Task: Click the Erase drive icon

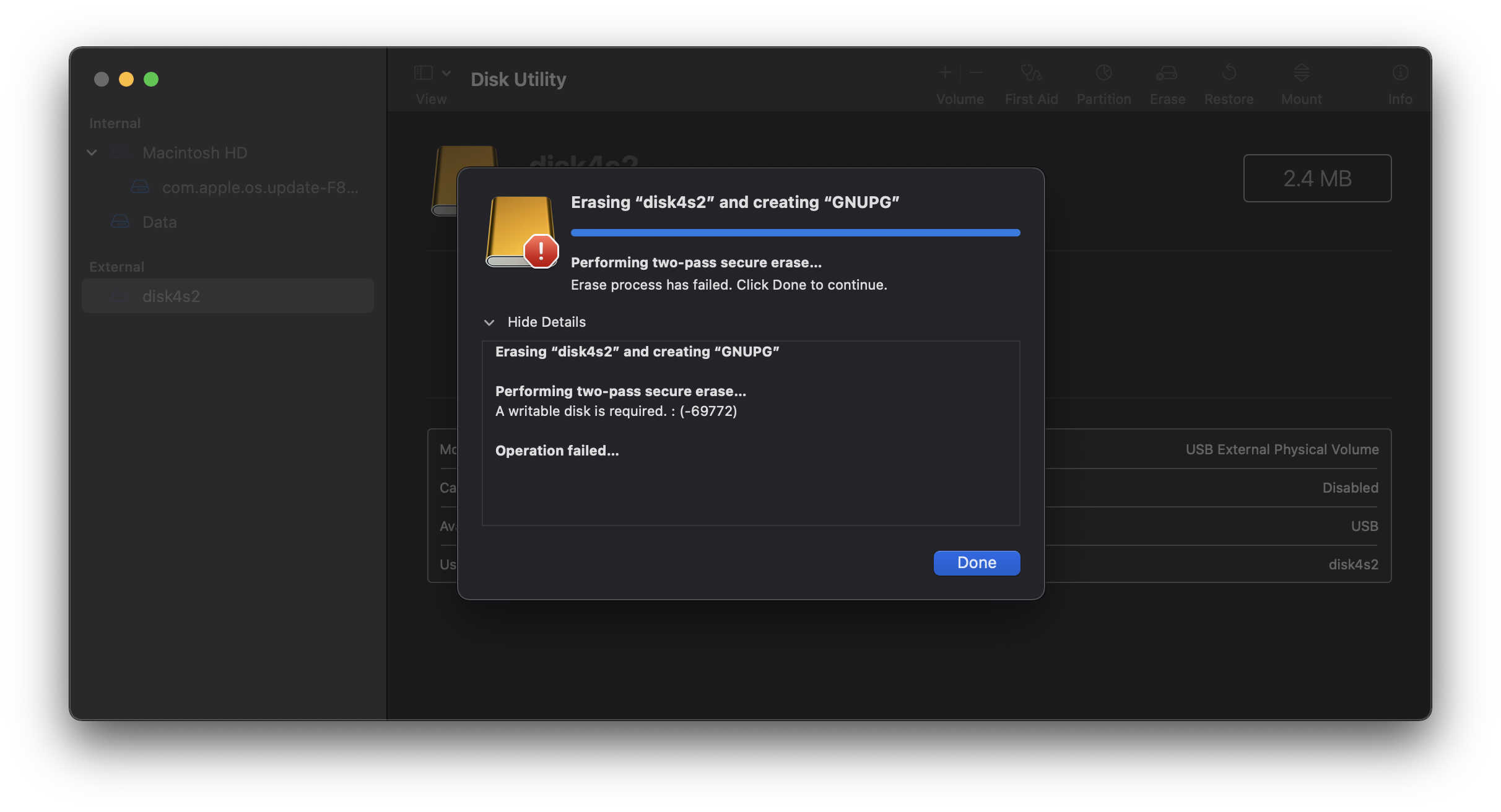Action: pyautogui.click(x=1167, y=74)
